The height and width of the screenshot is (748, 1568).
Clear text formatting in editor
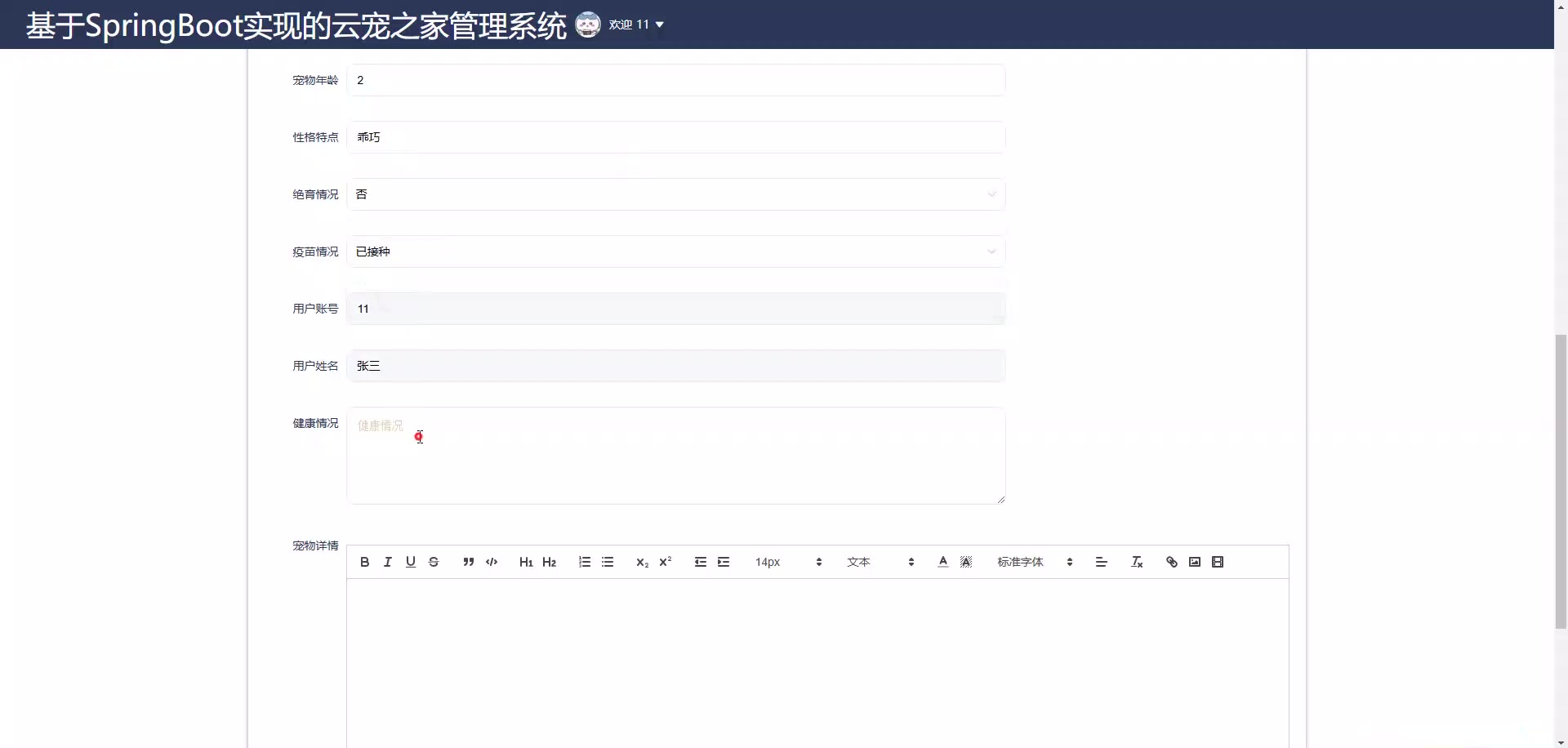1136,562
